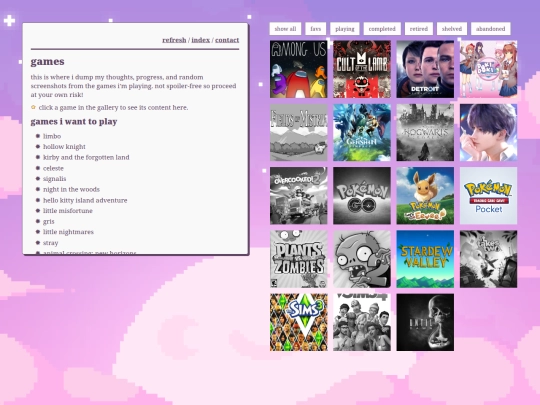This screenshot has width=540, height=405.
Task: Show shelved games only
Action: 452,29
